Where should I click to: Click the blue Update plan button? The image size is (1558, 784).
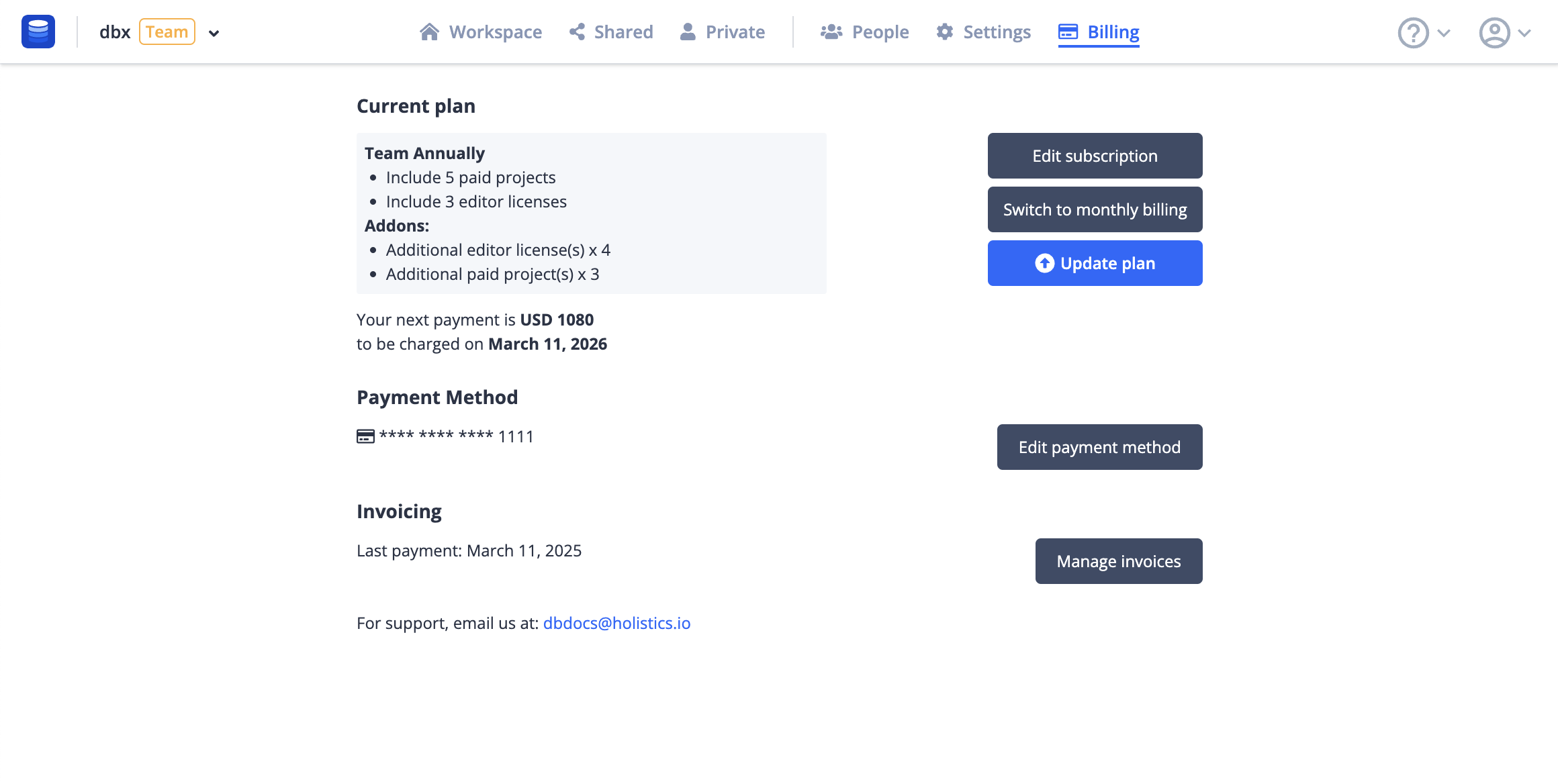1095,263
